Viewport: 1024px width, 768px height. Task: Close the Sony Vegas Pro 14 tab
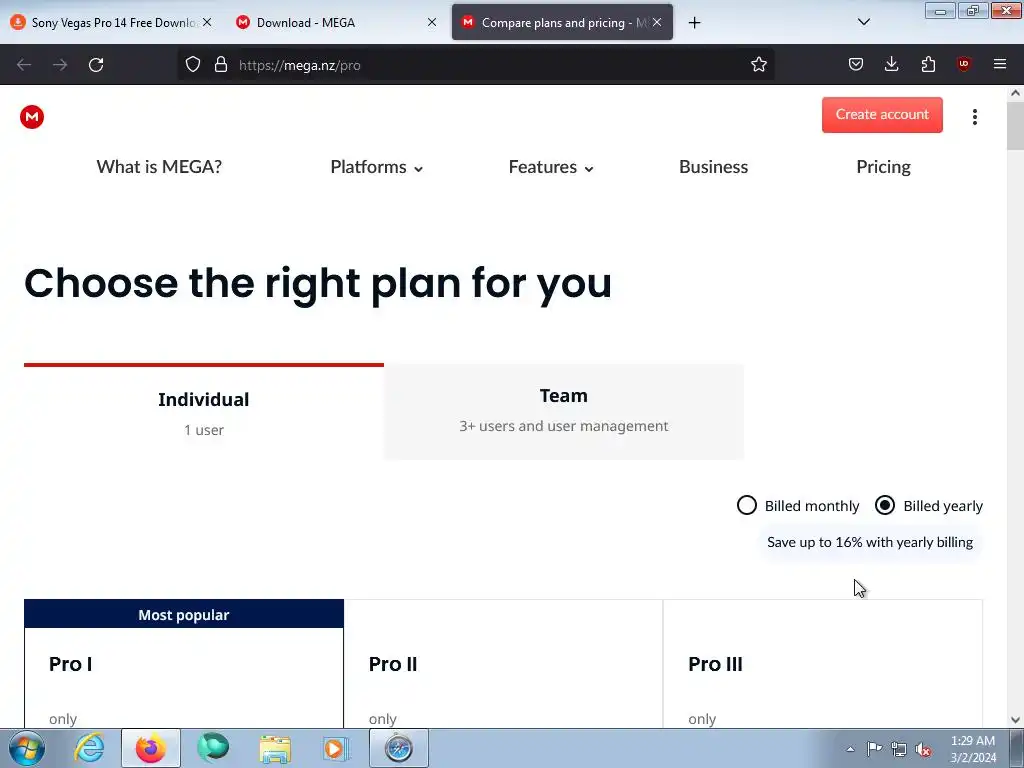206,22
